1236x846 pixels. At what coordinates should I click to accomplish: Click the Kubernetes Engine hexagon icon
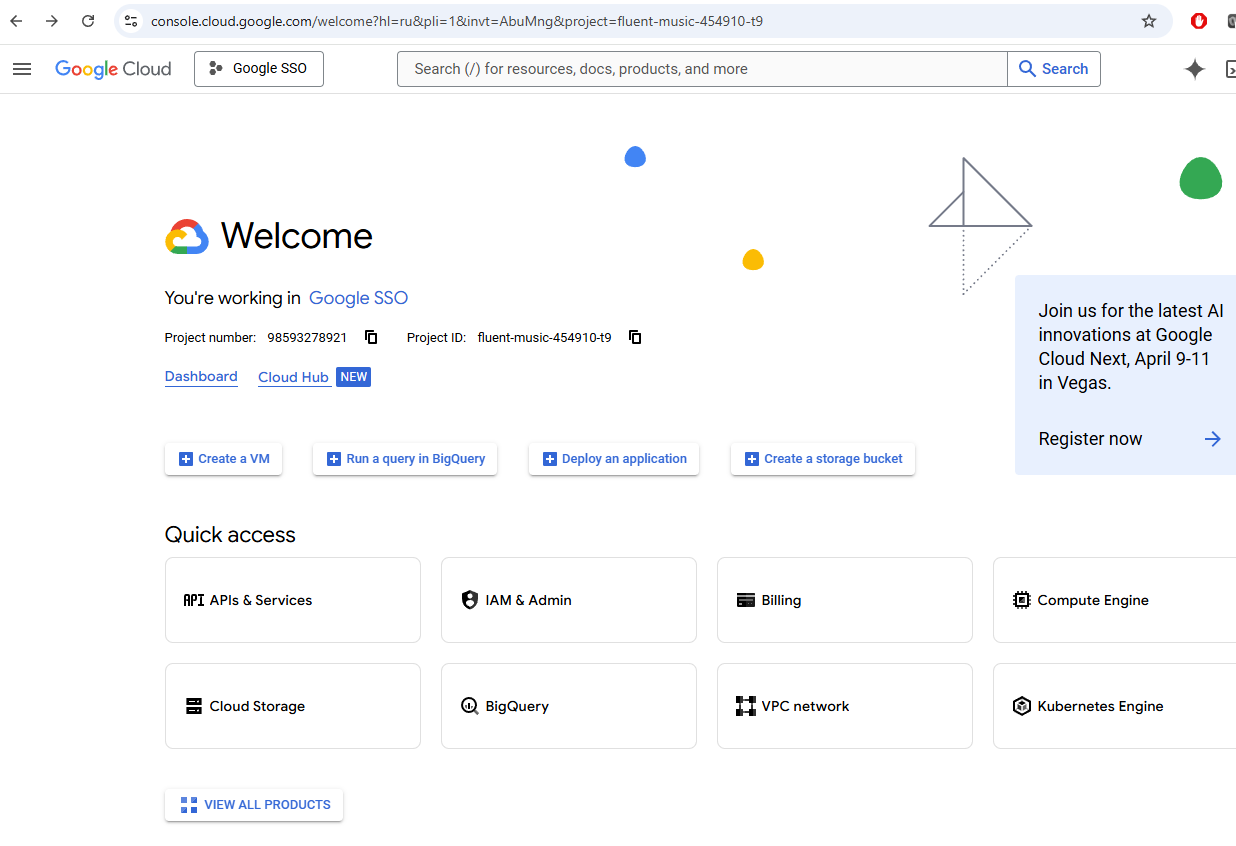pos(1021,706)
